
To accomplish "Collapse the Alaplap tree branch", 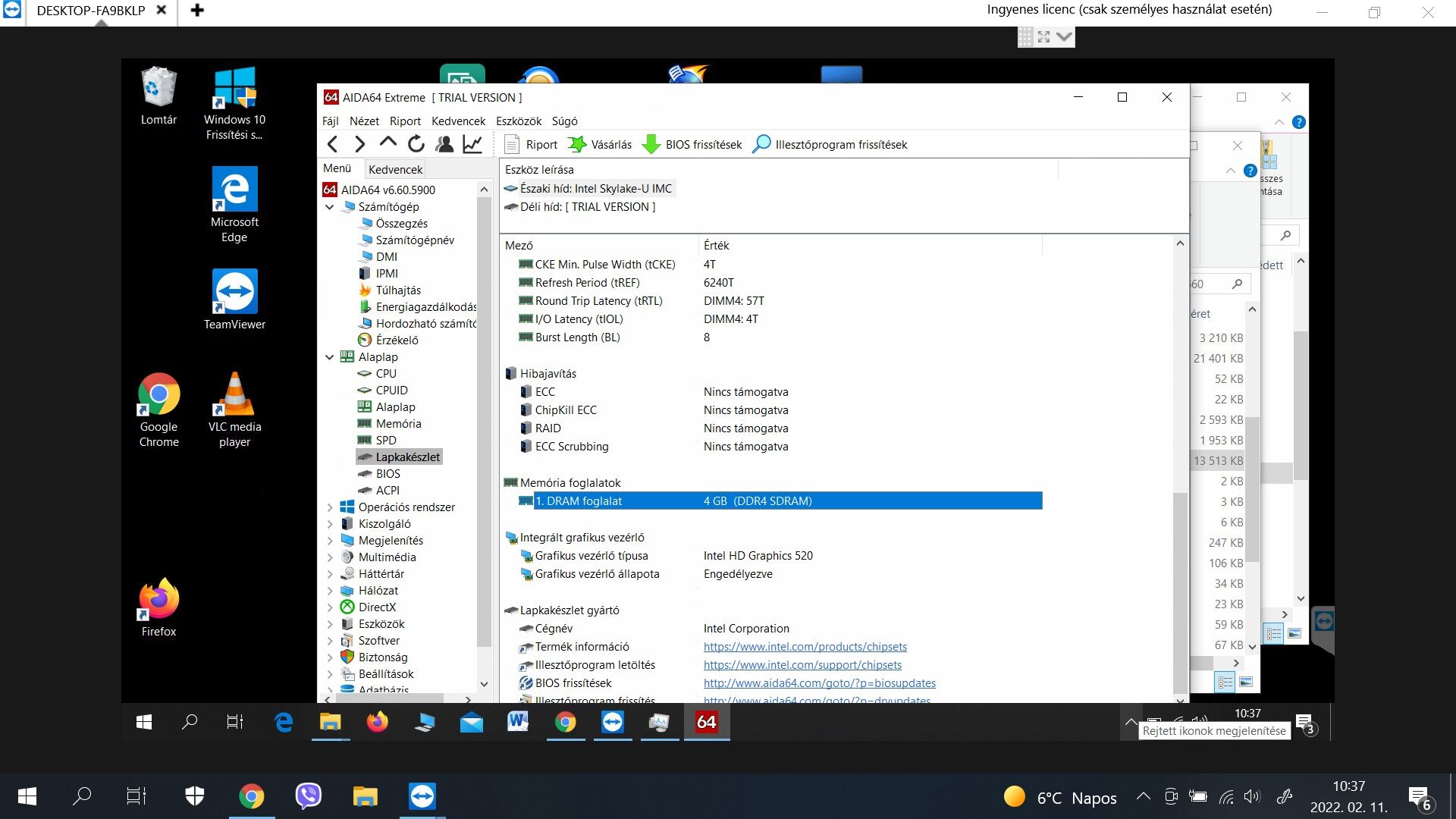I will tap(330, 356).
